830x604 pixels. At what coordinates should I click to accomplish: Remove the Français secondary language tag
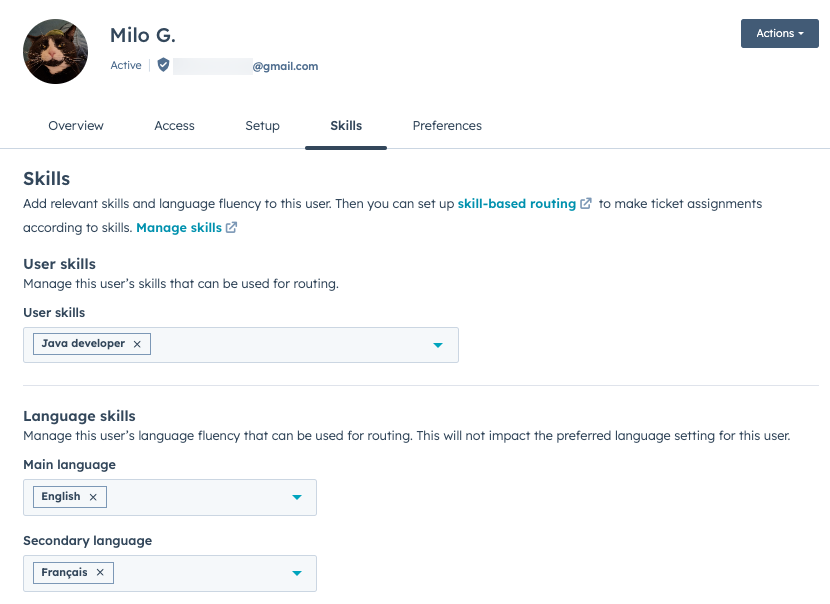click(x=100, y=573)
